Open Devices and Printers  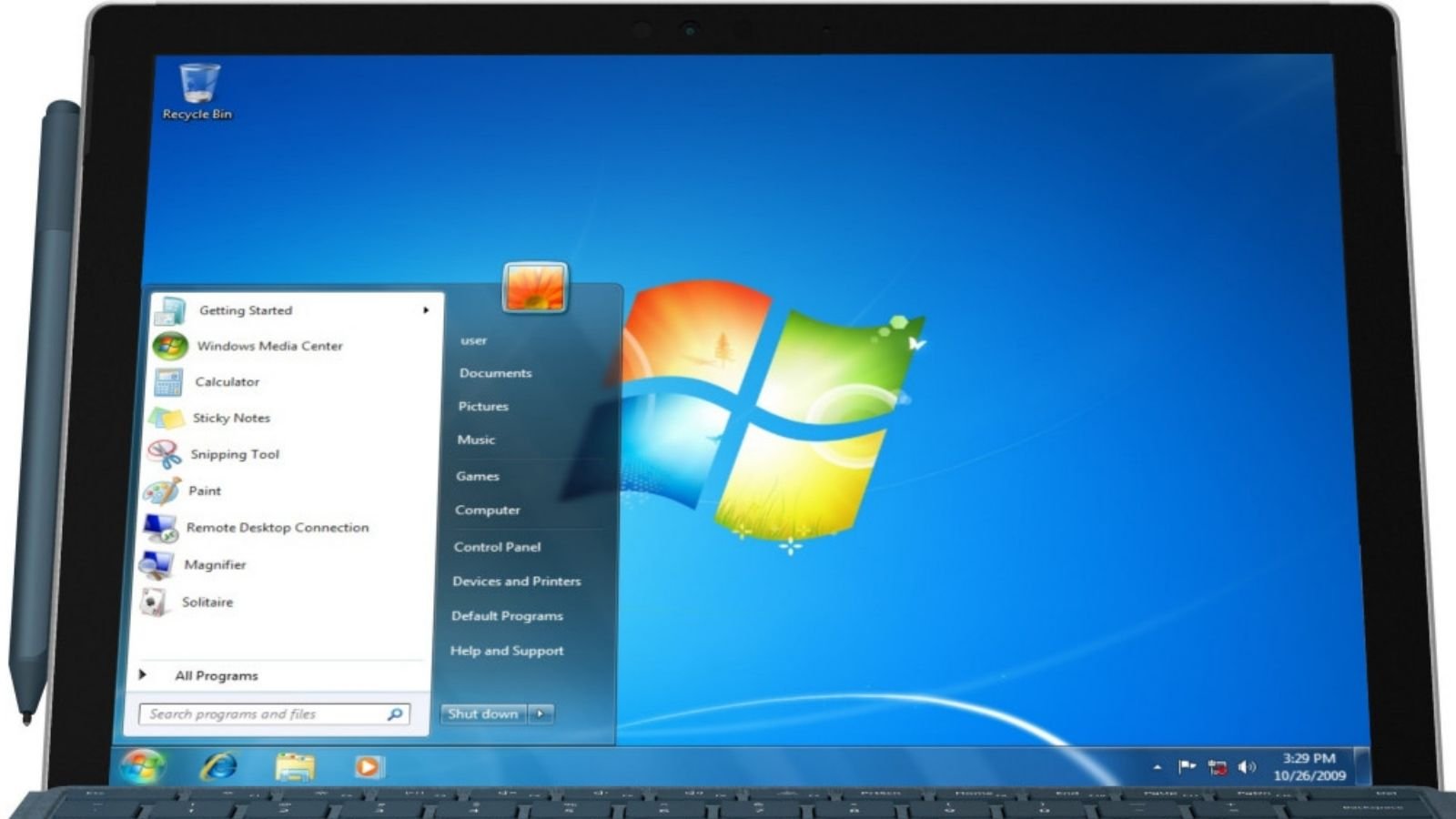click(516, 581)
